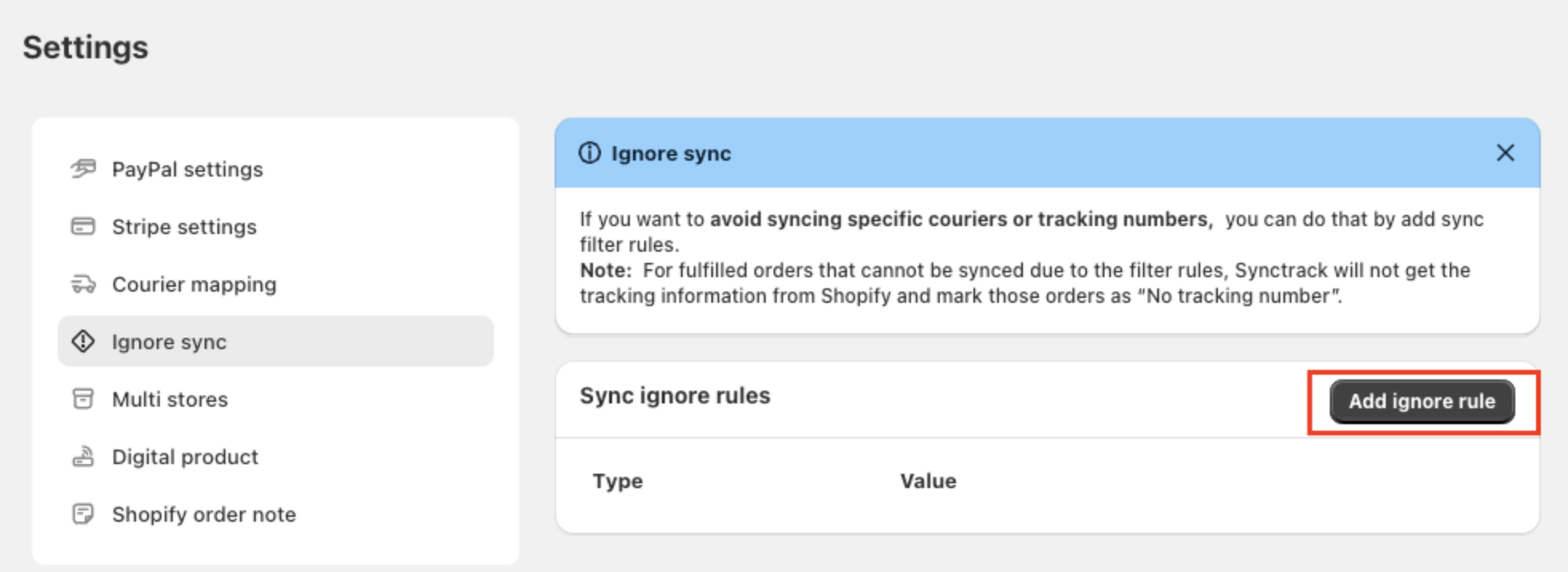Click the Shopify order note icon
Image resolution: width=1568 pixels, height=572 pixels.
(82, 514)
